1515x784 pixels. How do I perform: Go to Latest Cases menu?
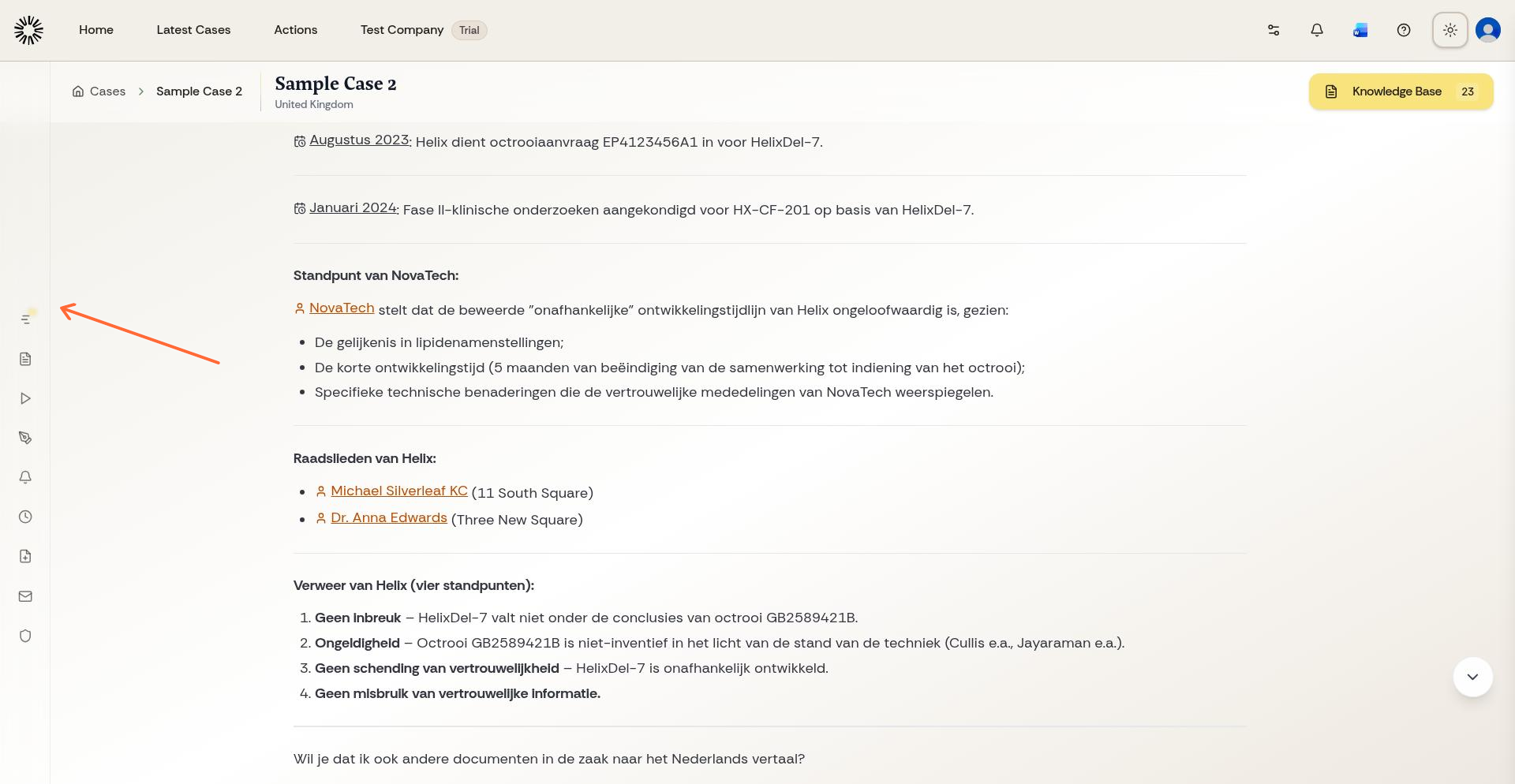193,30
